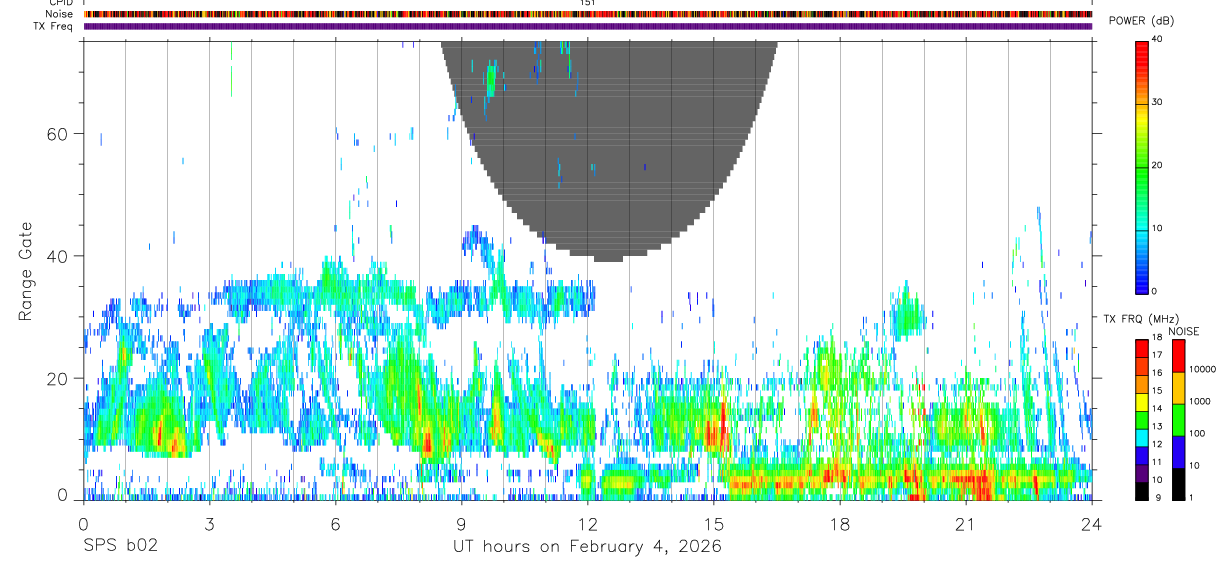Click the purple TX Freq strip above the plot
1228x567 pixels.
point(588,26)
